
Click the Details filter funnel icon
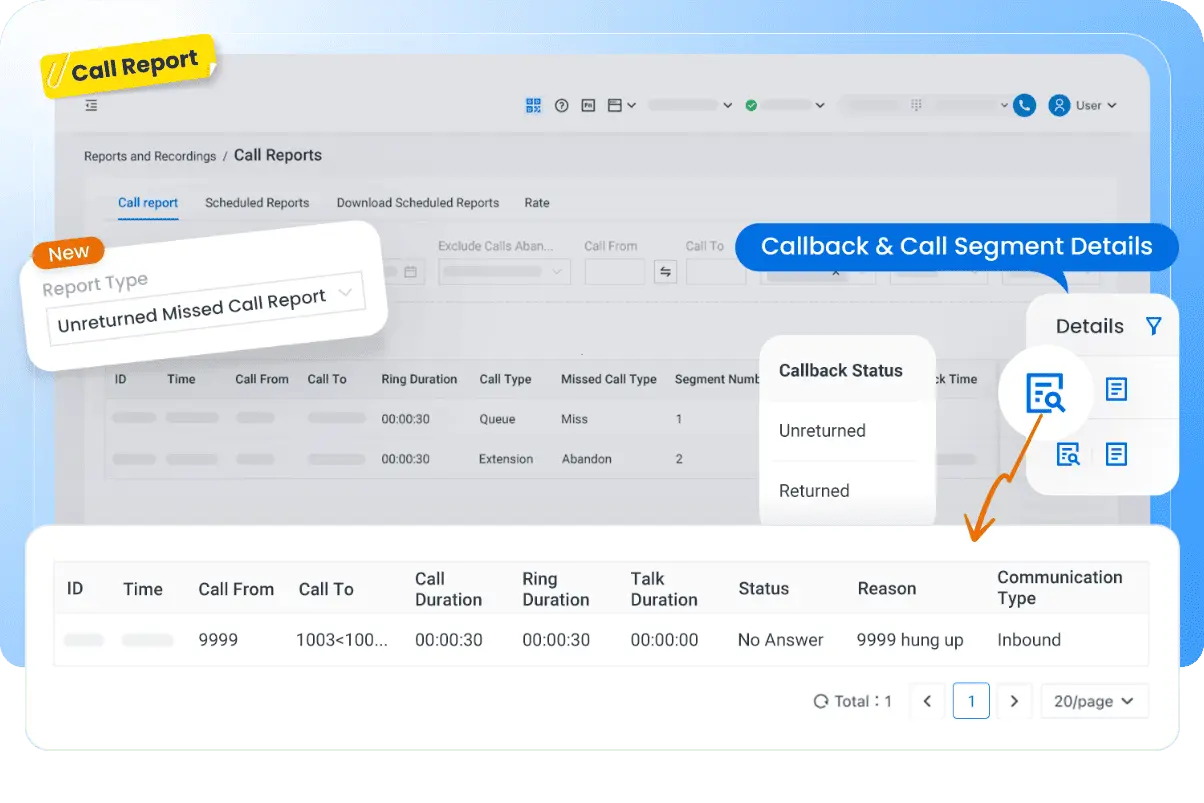click(x=1154, y=326)
